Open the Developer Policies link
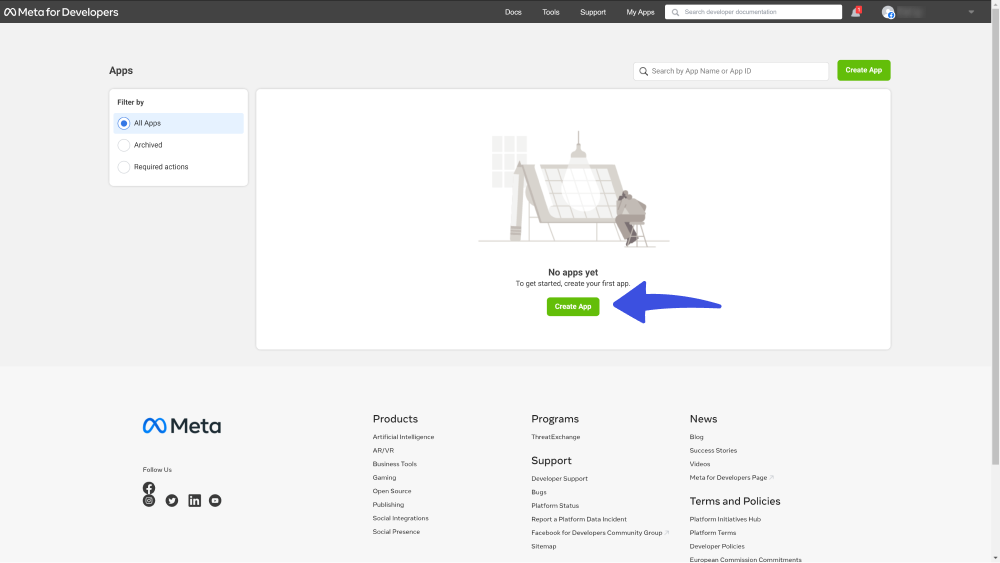The image size is (1000, 563). [717, 546]
